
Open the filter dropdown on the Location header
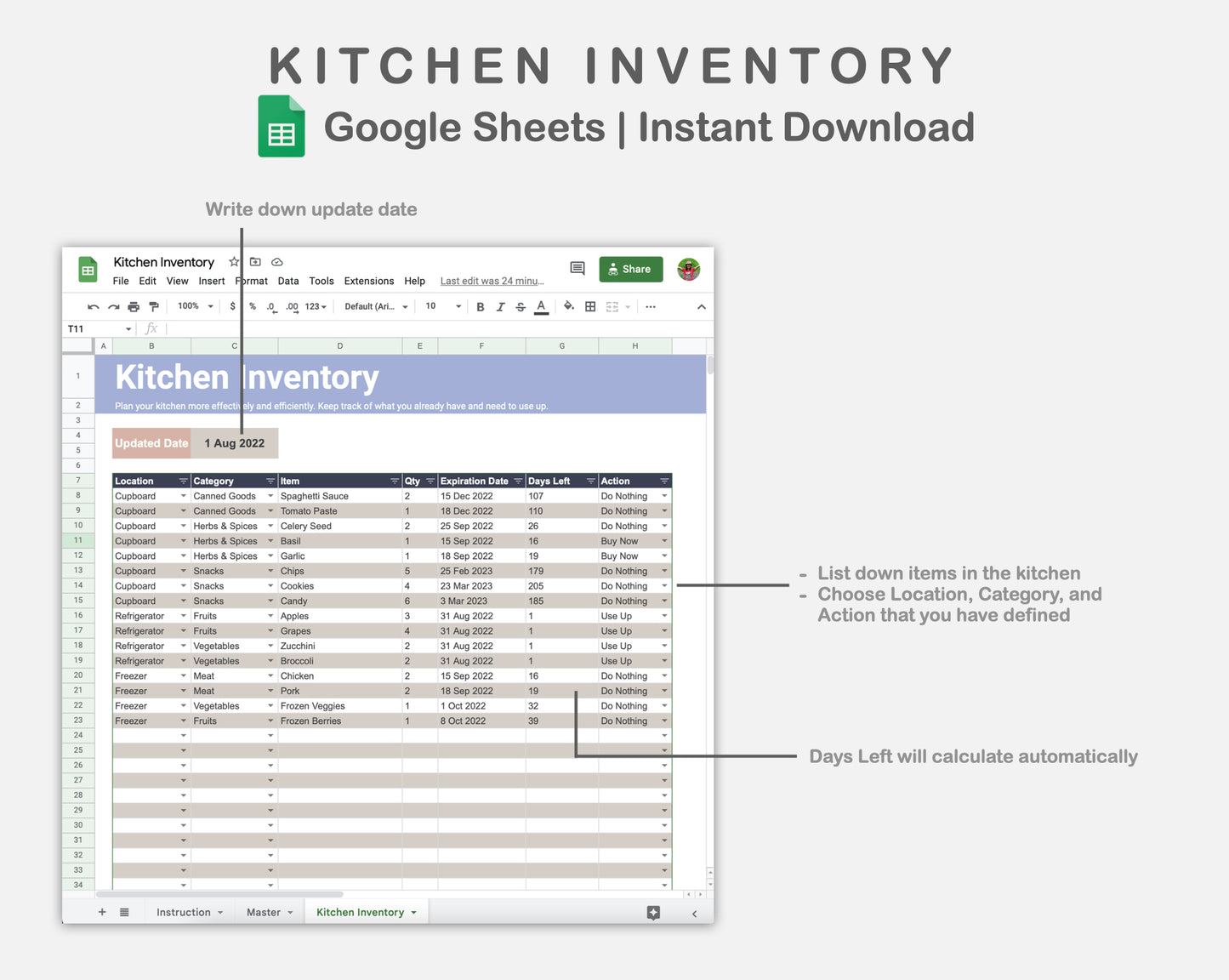pyautogui.click(x=181, y=481)
